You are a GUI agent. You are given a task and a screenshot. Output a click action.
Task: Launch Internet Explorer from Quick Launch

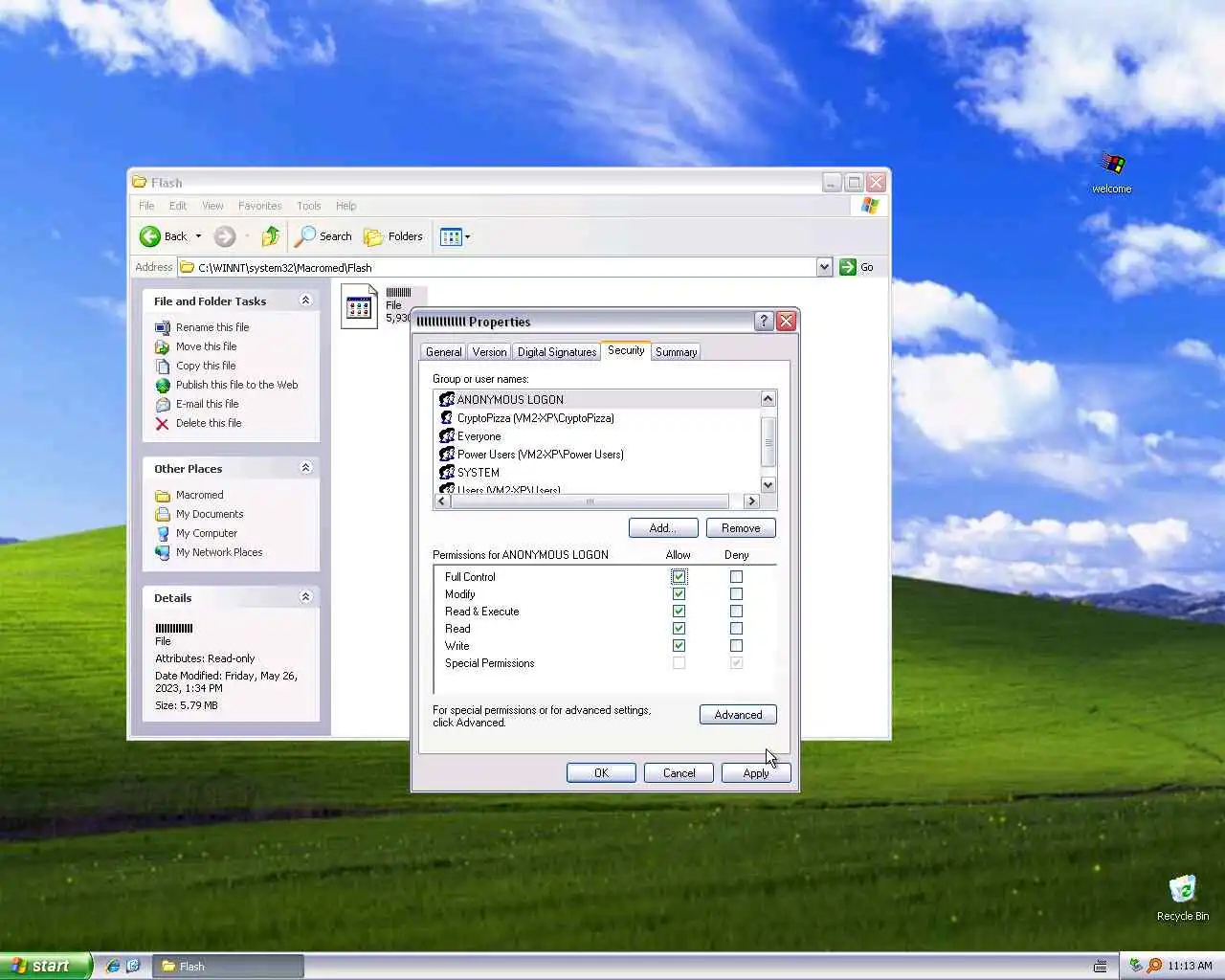click(113, 966)
